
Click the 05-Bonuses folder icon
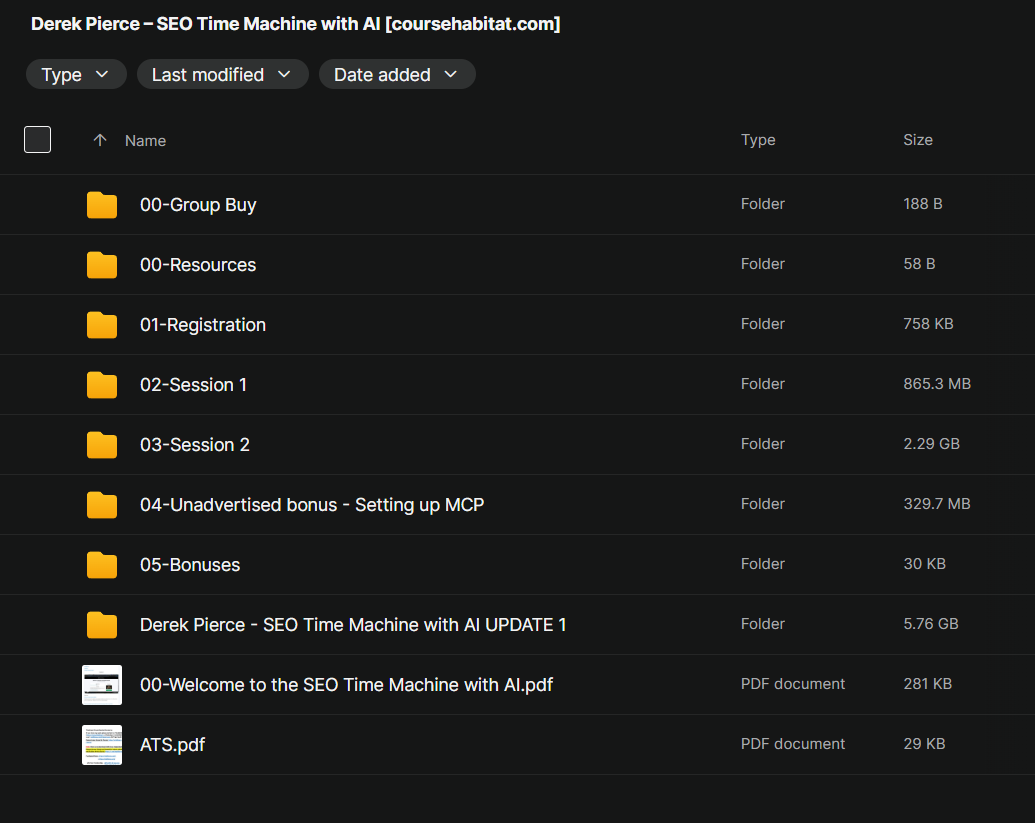[x=102, y=565]
